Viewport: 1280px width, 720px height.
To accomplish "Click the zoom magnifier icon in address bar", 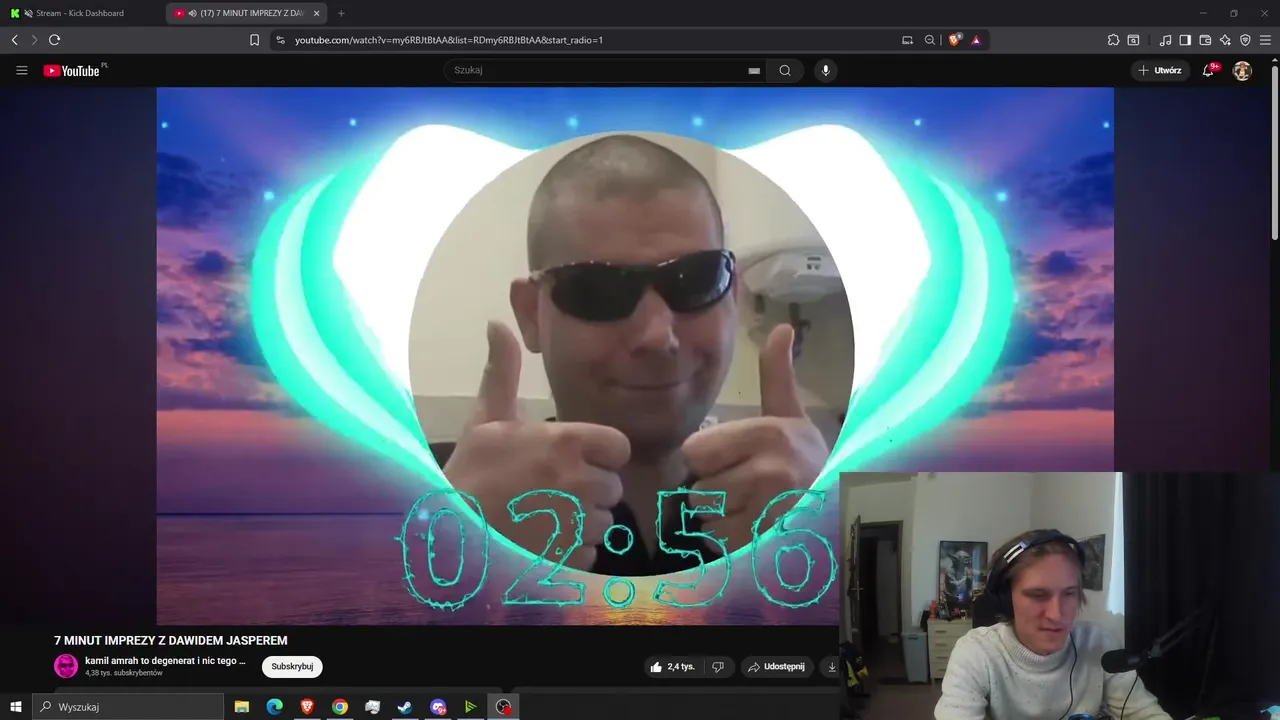I will pos(930,40).
